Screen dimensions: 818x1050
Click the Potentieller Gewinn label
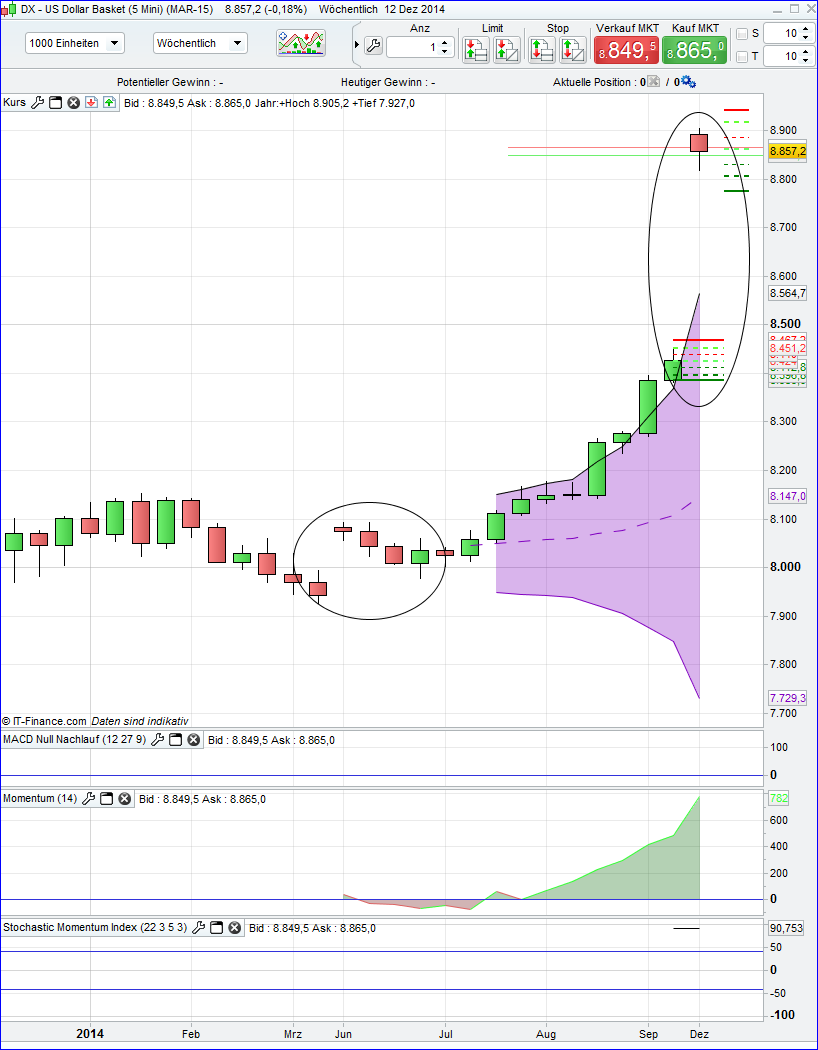click(x=170, y=82)
